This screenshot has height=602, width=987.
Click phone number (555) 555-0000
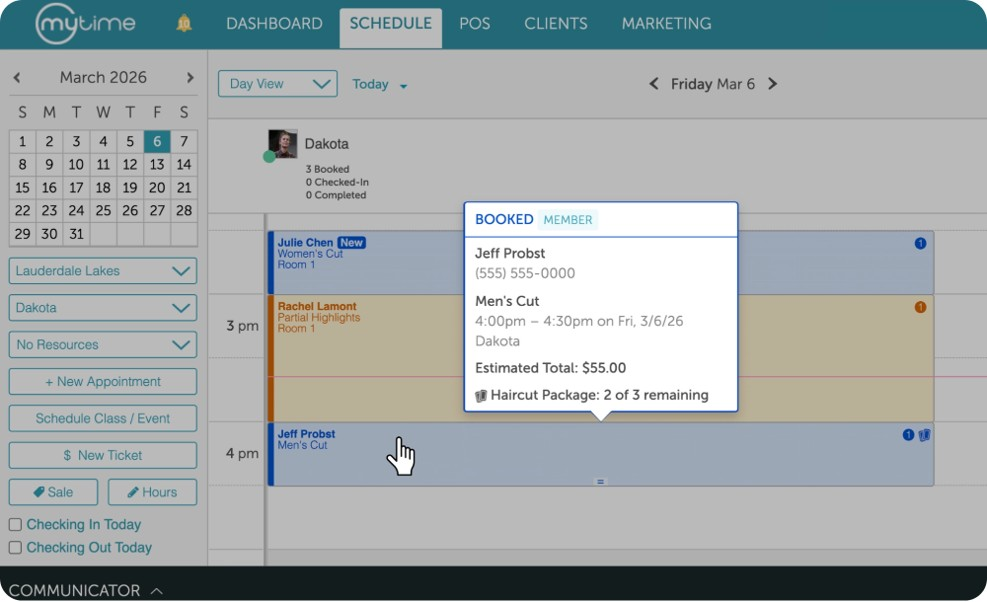(525, 273)
